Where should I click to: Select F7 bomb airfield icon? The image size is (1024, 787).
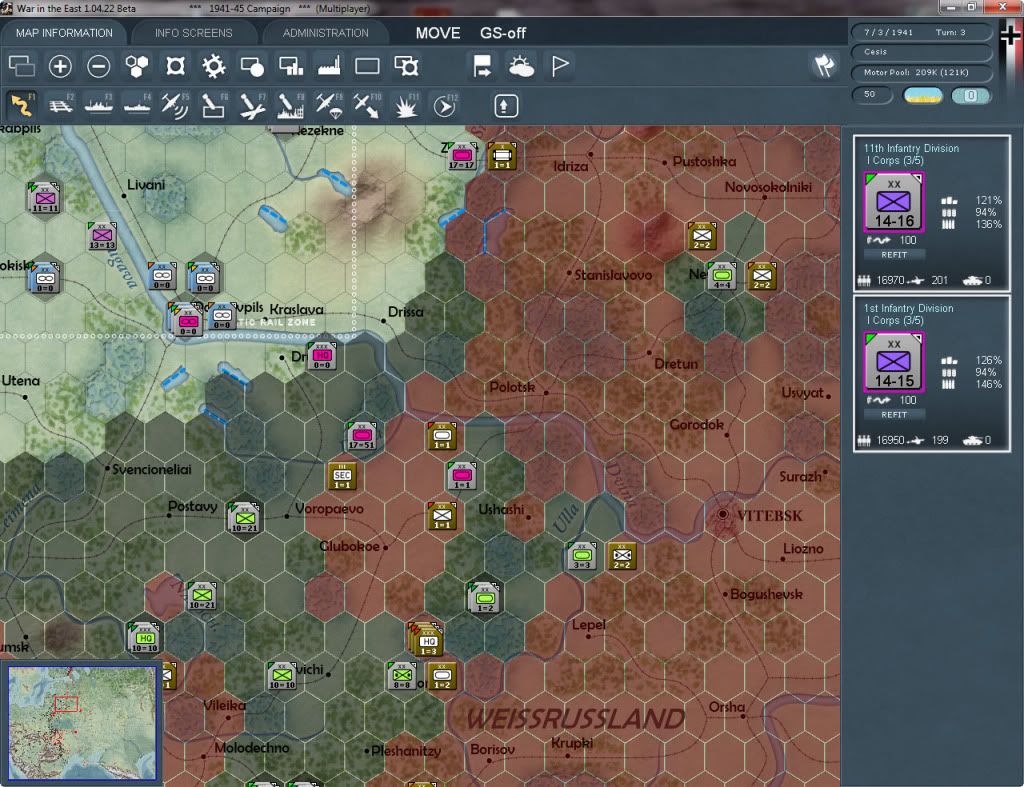point(252,105)
